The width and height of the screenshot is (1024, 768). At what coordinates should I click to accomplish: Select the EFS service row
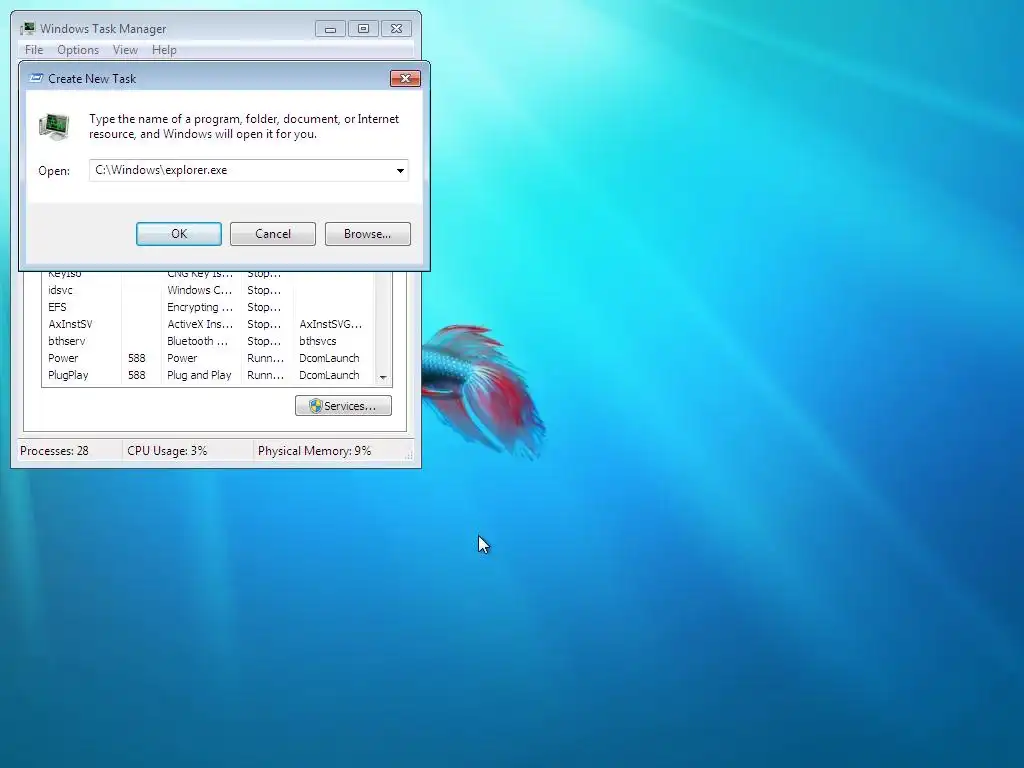(x=207, y=307)
